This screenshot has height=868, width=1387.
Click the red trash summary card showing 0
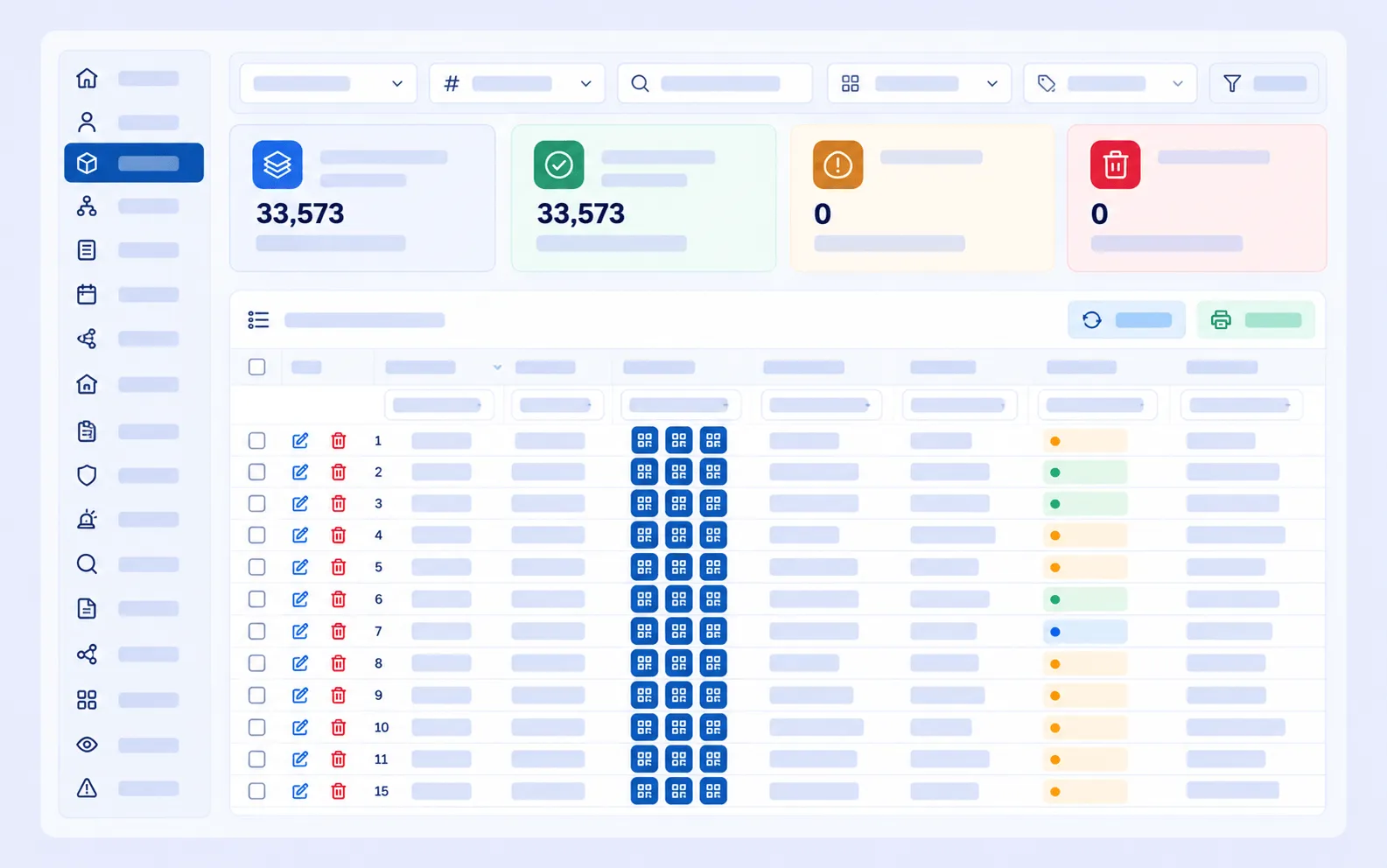(1196, 198)
